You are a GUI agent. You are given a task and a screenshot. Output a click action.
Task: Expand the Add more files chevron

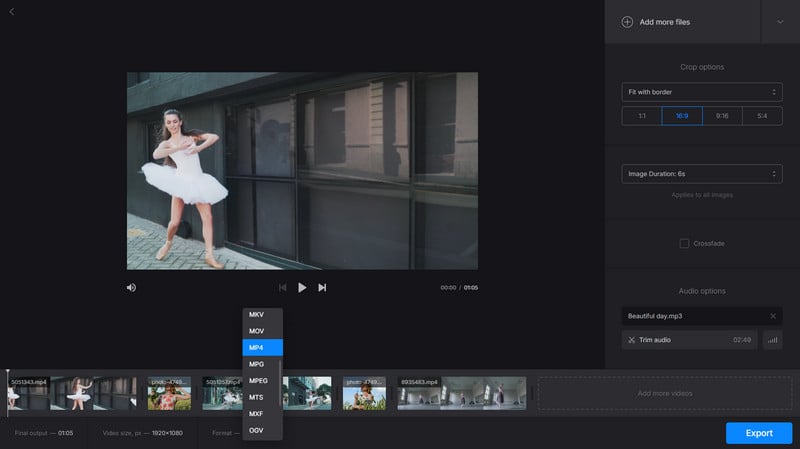click(x=780, y=22)
